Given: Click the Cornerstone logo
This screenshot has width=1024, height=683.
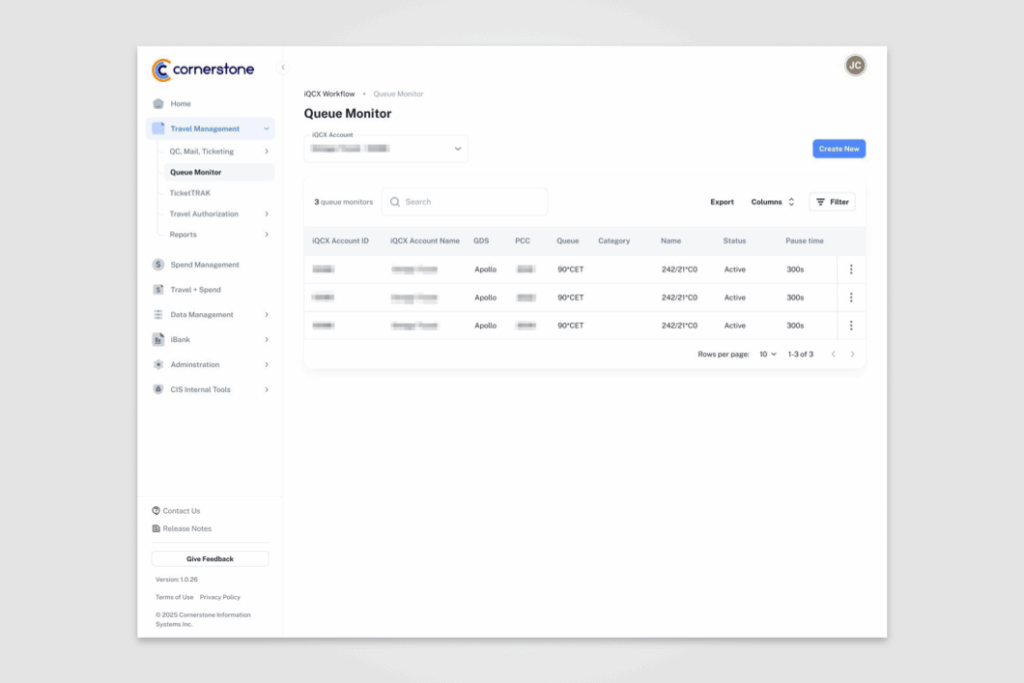Looking at the screenshot, I should [x=203, y=70].
